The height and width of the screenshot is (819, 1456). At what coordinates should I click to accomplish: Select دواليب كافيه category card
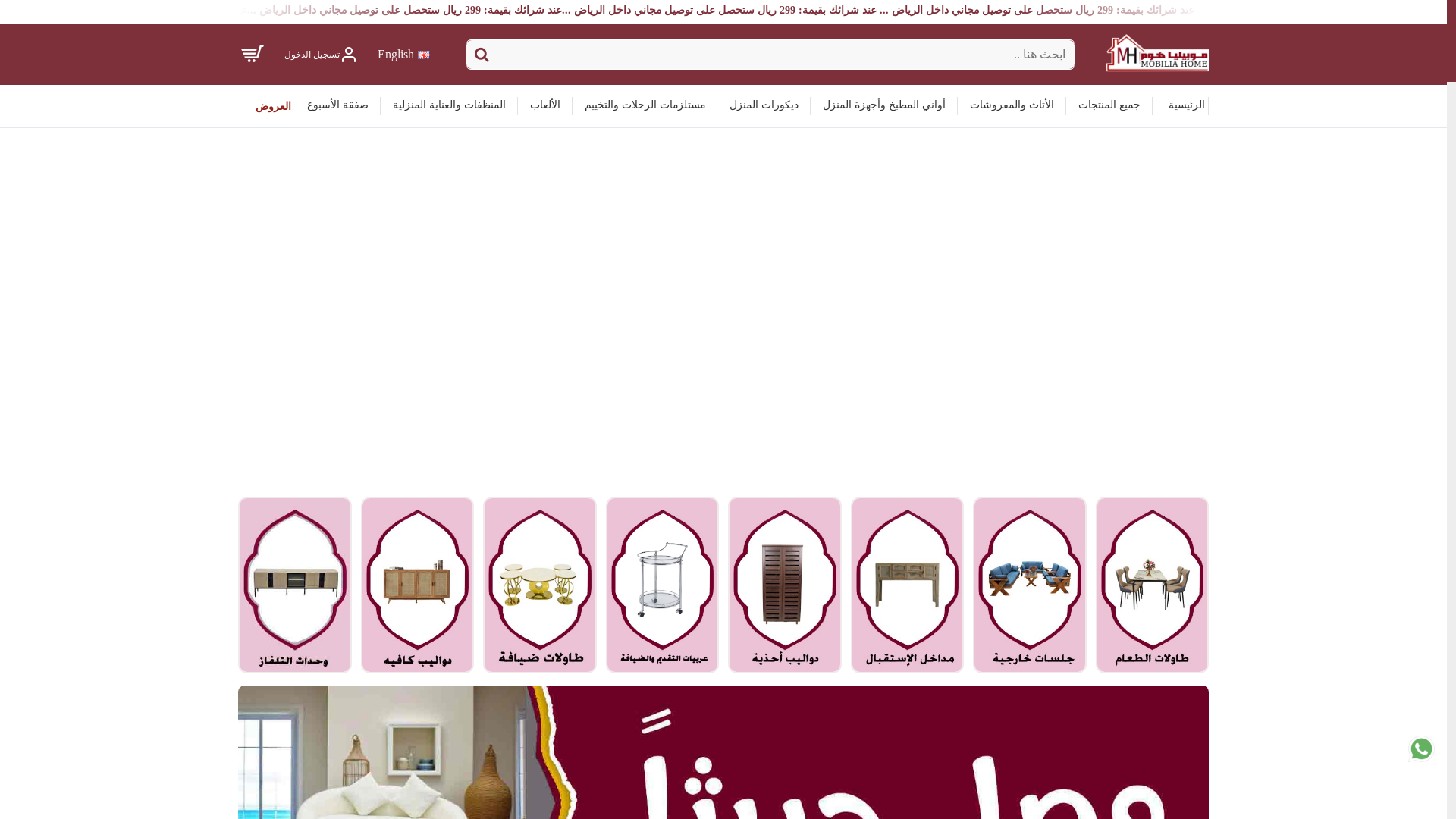tap(417, 585)
